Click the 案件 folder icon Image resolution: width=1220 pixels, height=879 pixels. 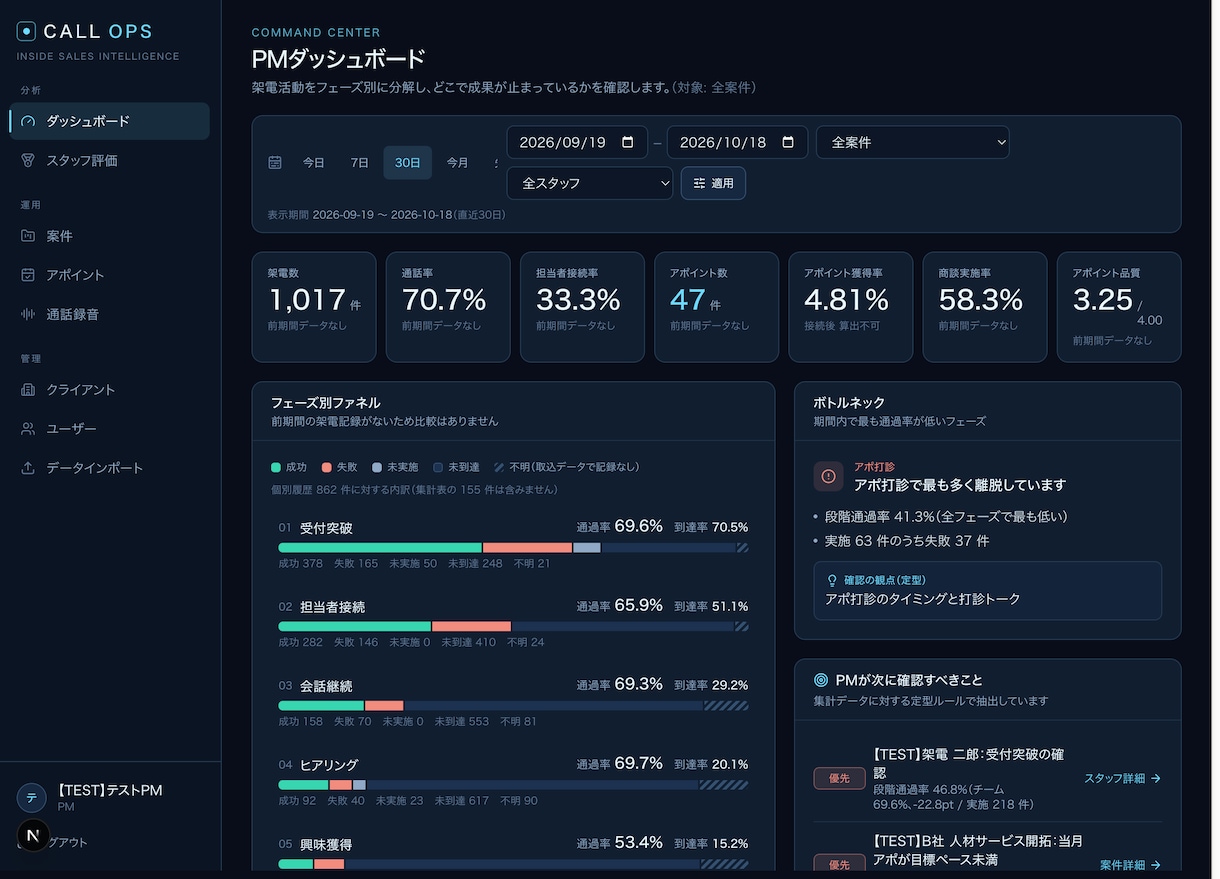28,236
